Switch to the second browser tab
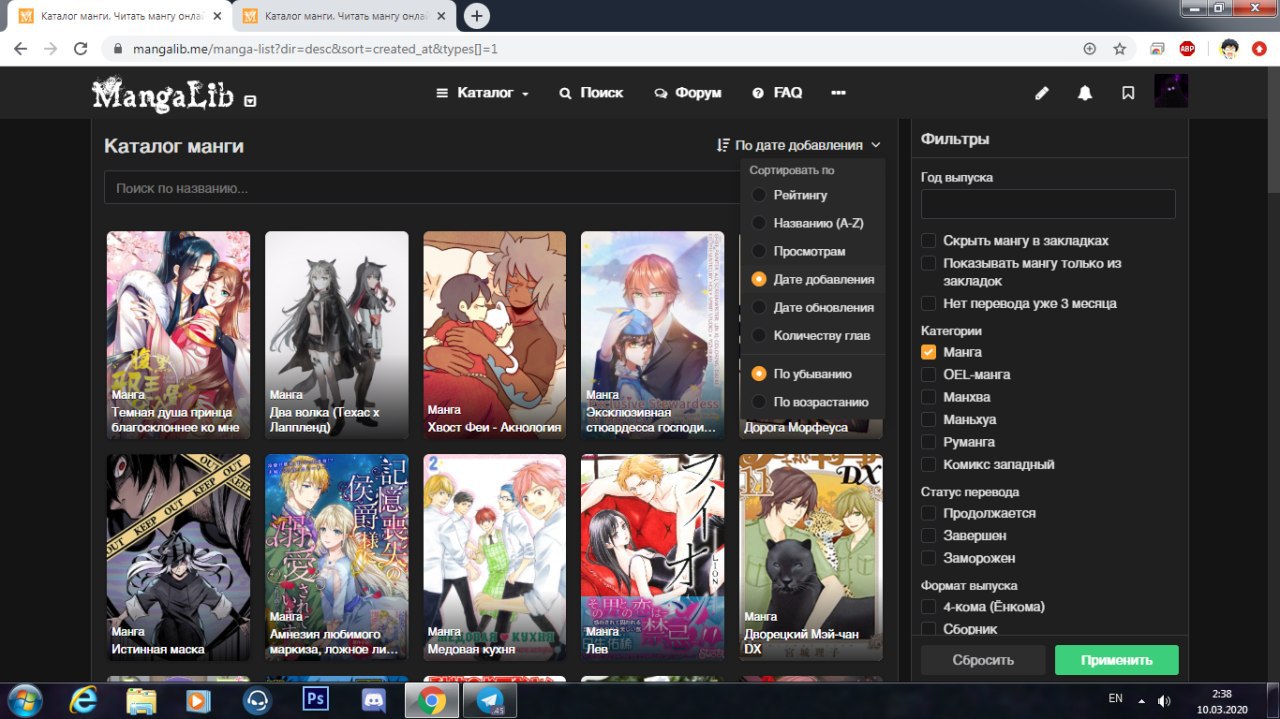The height and width of the screenshot is (719, 1280). [342, 16]
